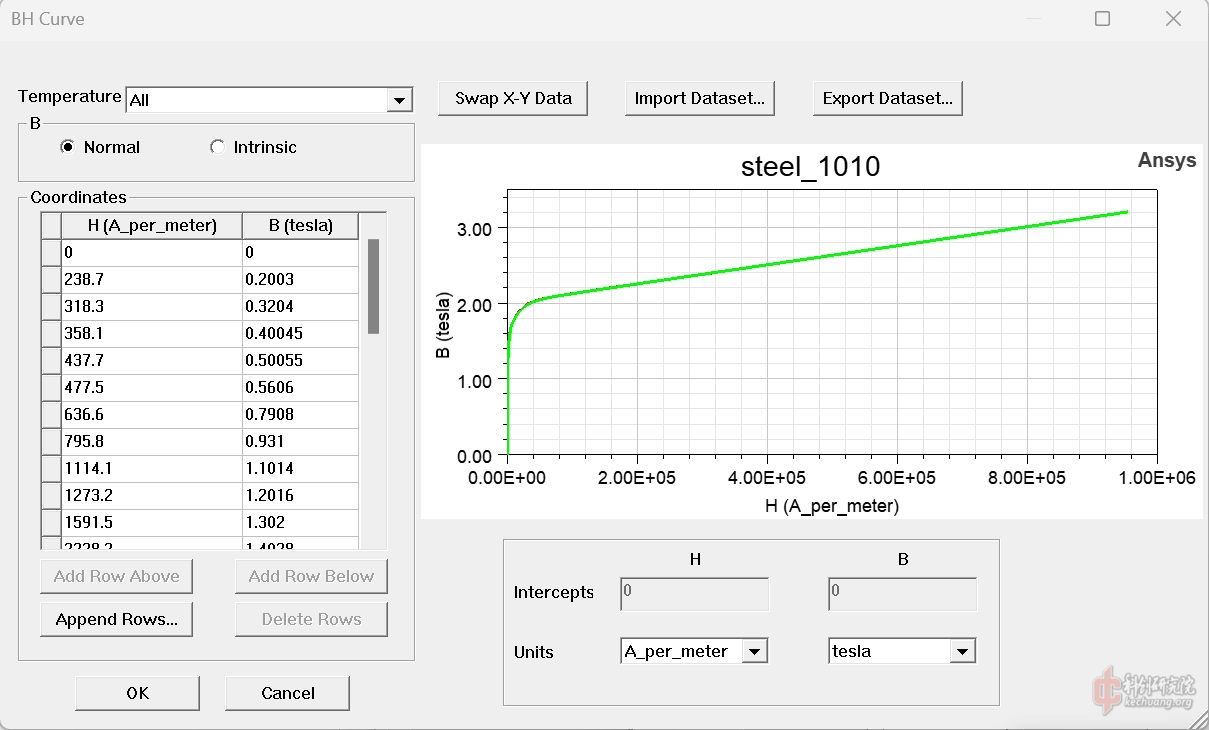The image size is (1209, 730).
Task: Select the H cell with value 477.5
Action: (x=152, y=387)
